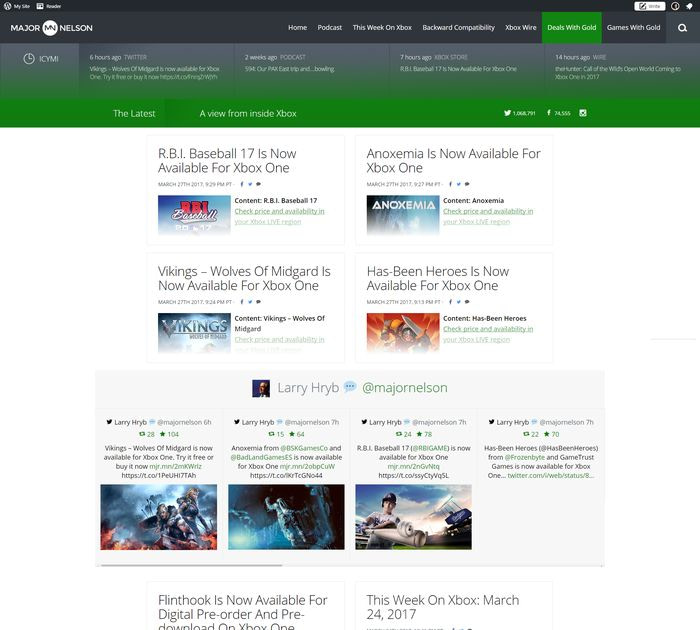Viewport: 700px width, 630px height.
Task: Click the ICYMI clock icon
Action: click(29, 58)
